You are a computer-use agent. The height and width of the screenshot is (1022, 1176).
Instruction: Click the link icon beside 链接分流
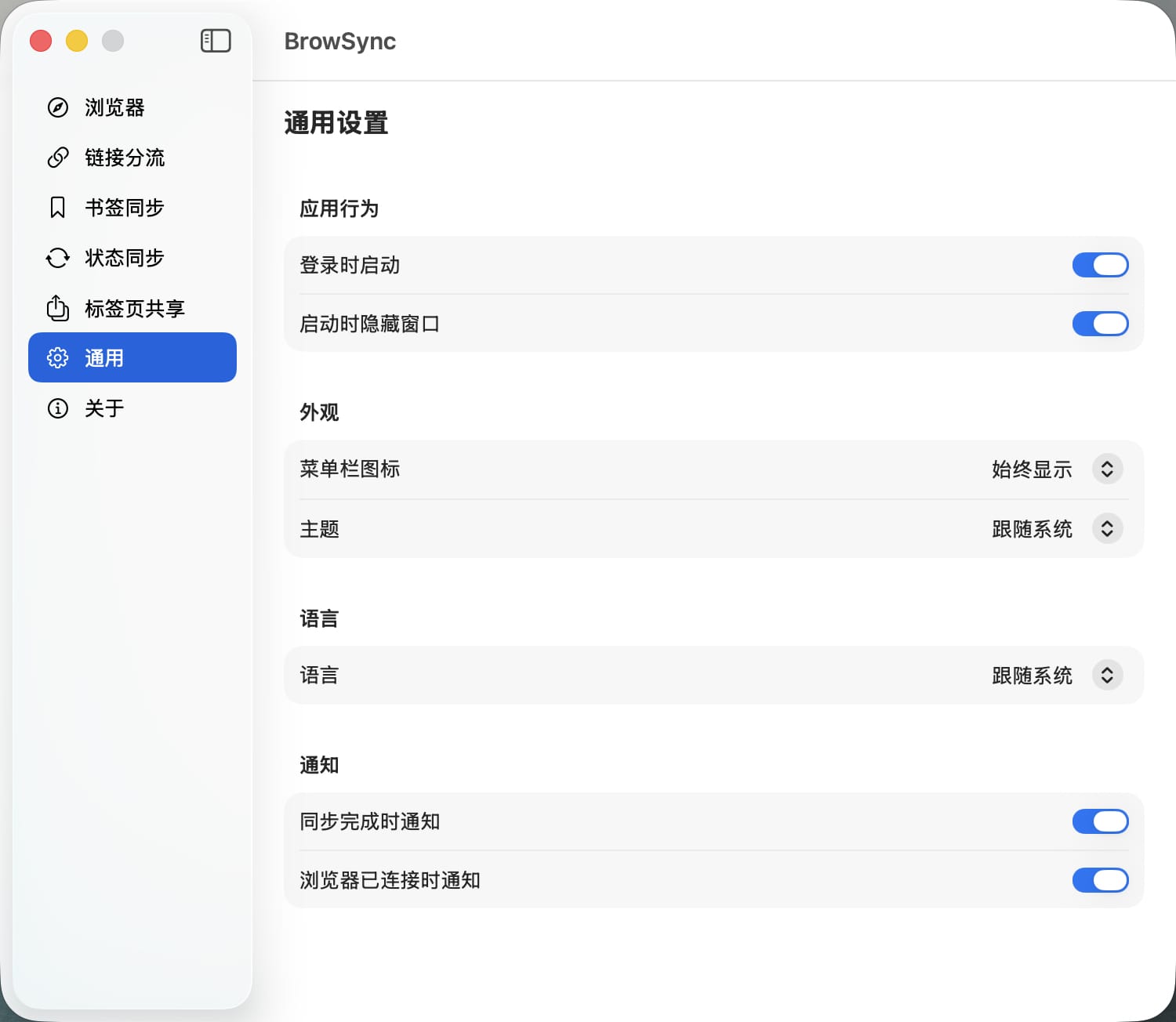(x=58, y=158)
